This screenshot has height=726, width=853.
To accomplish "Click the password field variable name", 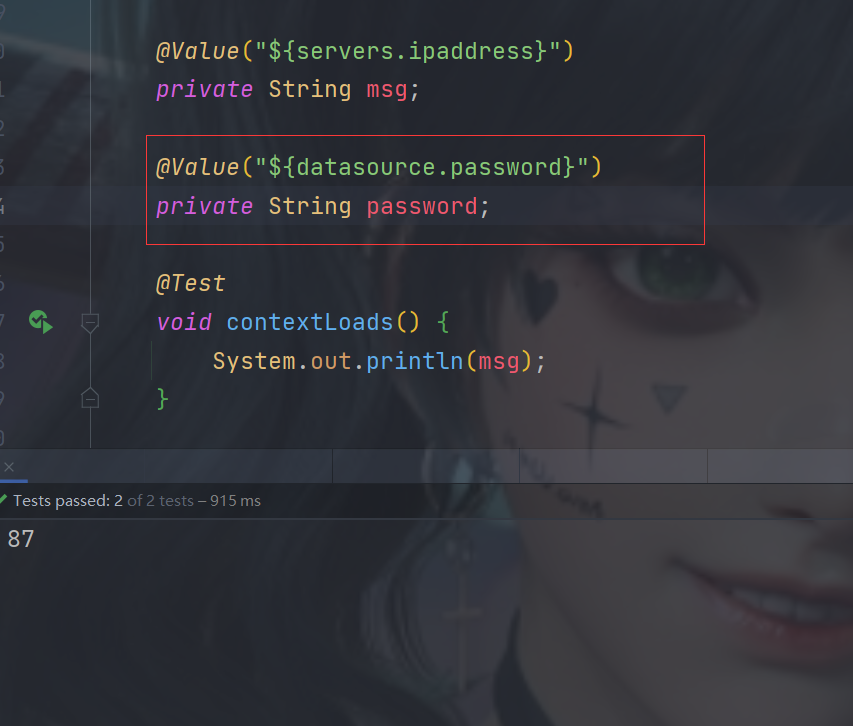I will [x=422, y=207].
